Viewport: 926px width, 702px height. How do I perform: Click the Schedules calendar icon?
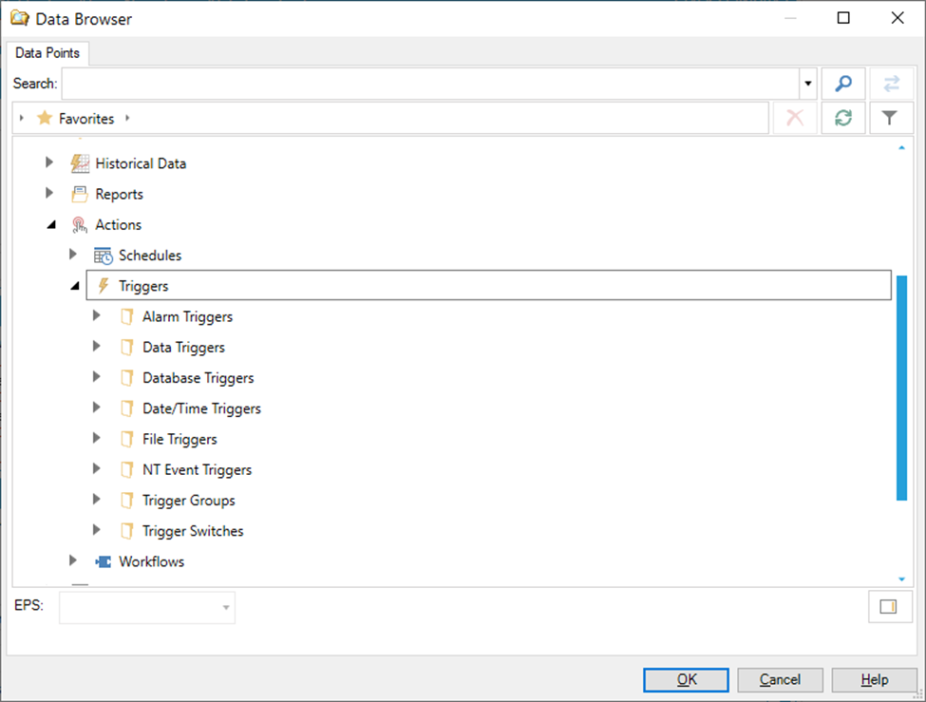point(103,256)
